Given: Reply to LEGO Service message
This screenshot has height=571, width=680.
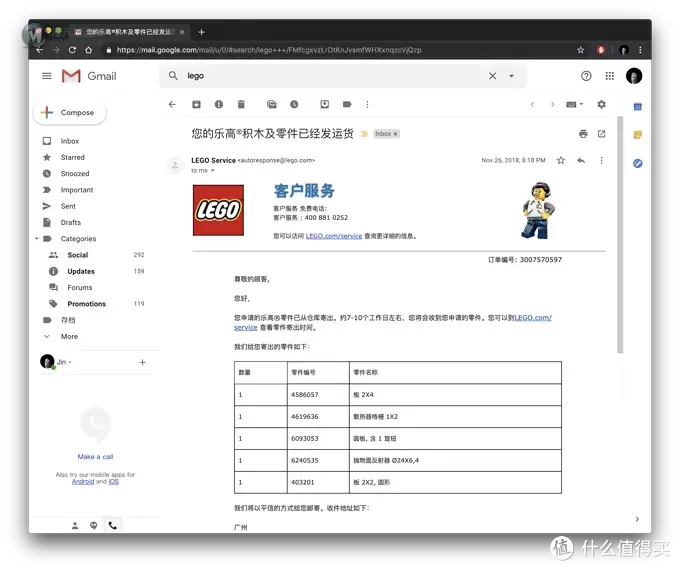Looking at the screenshot, I should point(581,160).
